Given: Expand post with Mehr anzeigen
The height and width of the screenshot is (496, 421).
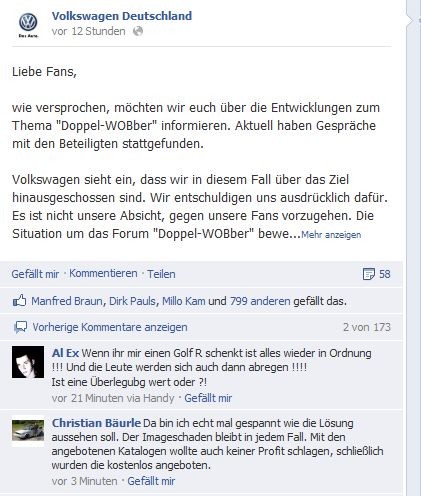Looking at the screenshot, I should coord(331,235).
